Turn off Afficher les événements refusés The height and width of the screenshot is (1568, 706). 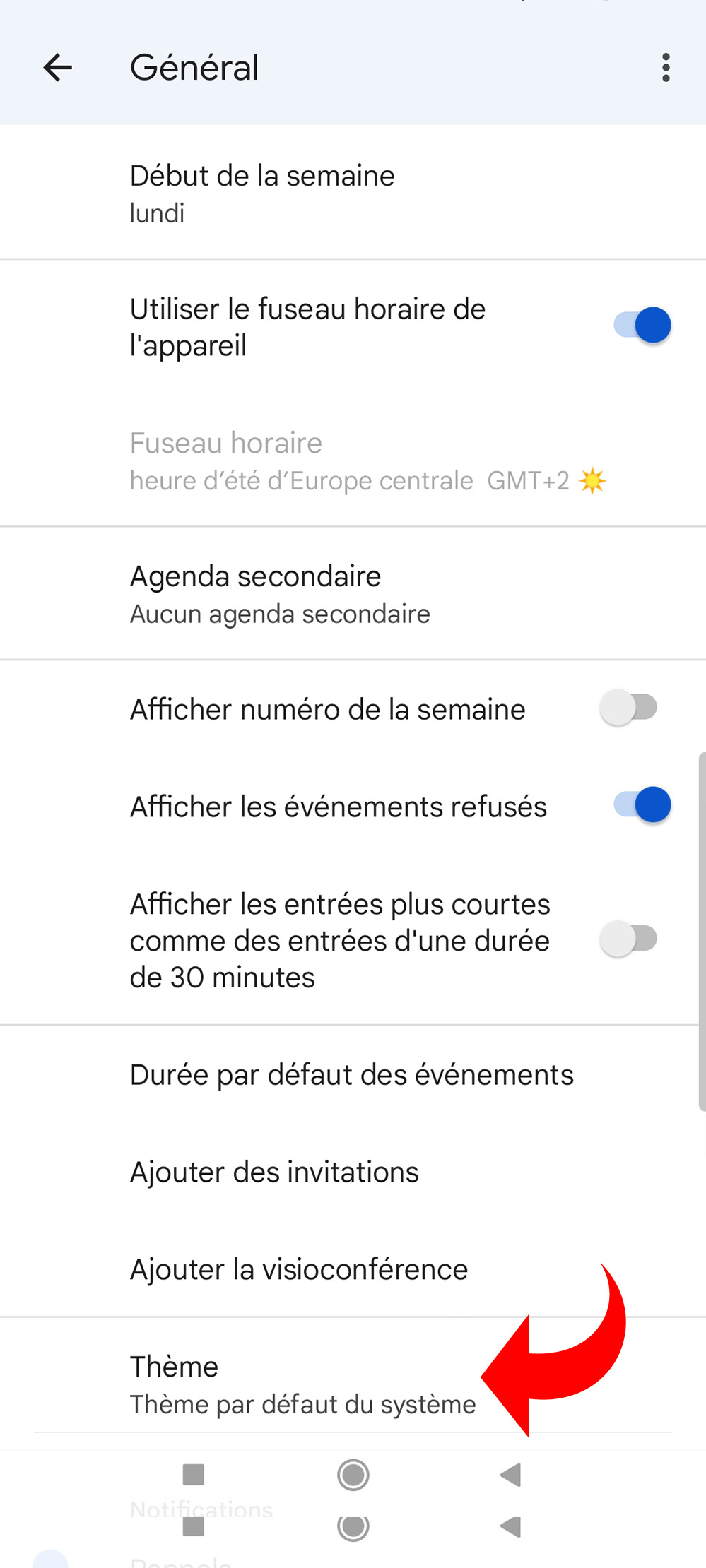642,805
